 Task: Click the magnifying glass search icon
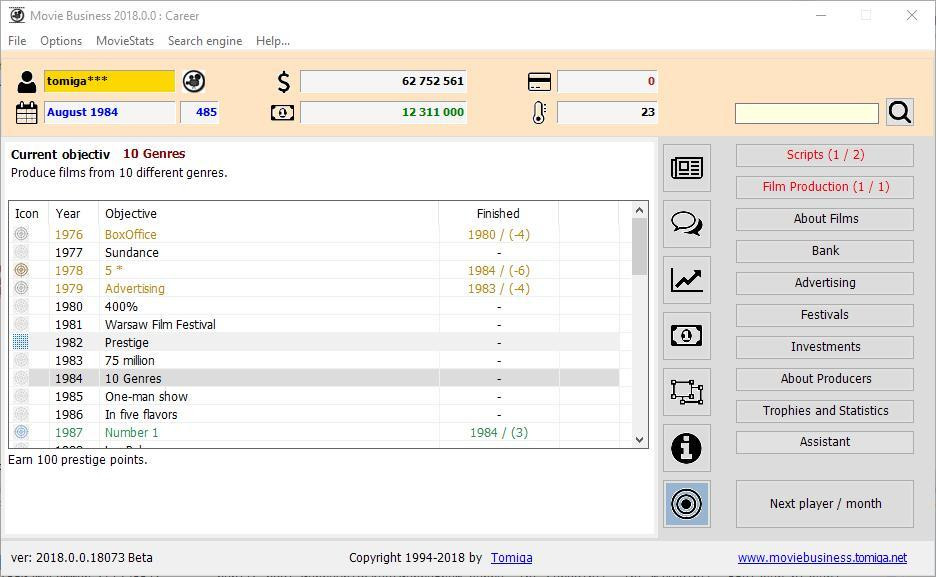900,112
